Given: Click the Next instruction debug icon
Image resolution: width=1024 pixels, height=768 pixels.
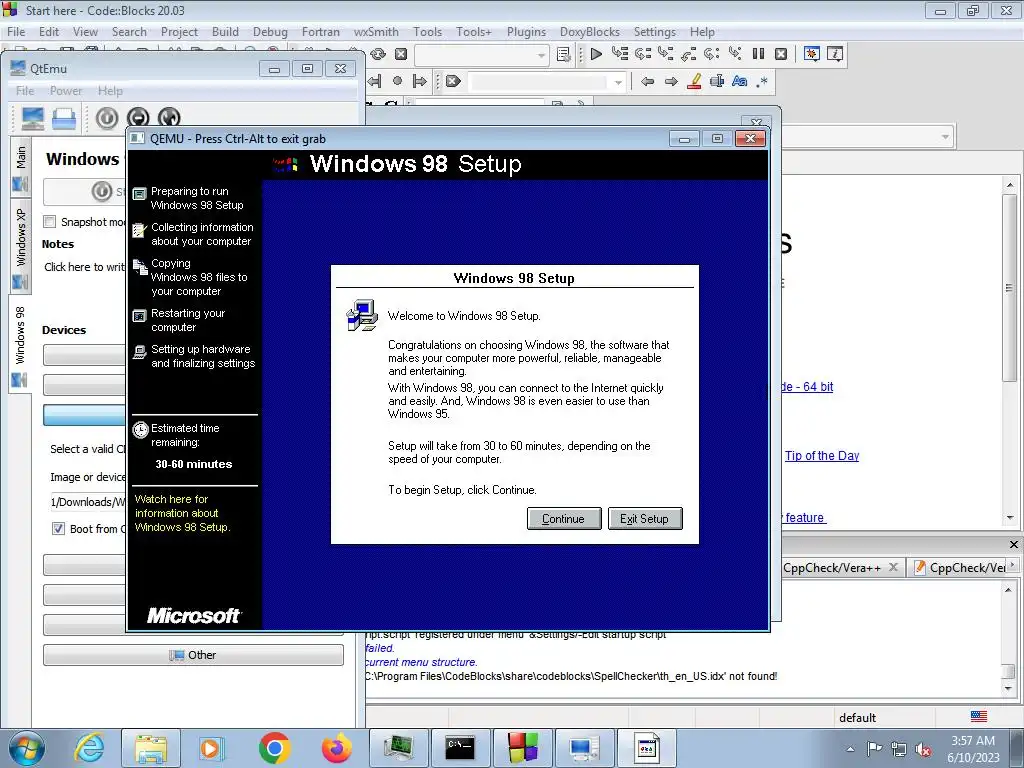Looking at the screenshot, I should 711,54.
